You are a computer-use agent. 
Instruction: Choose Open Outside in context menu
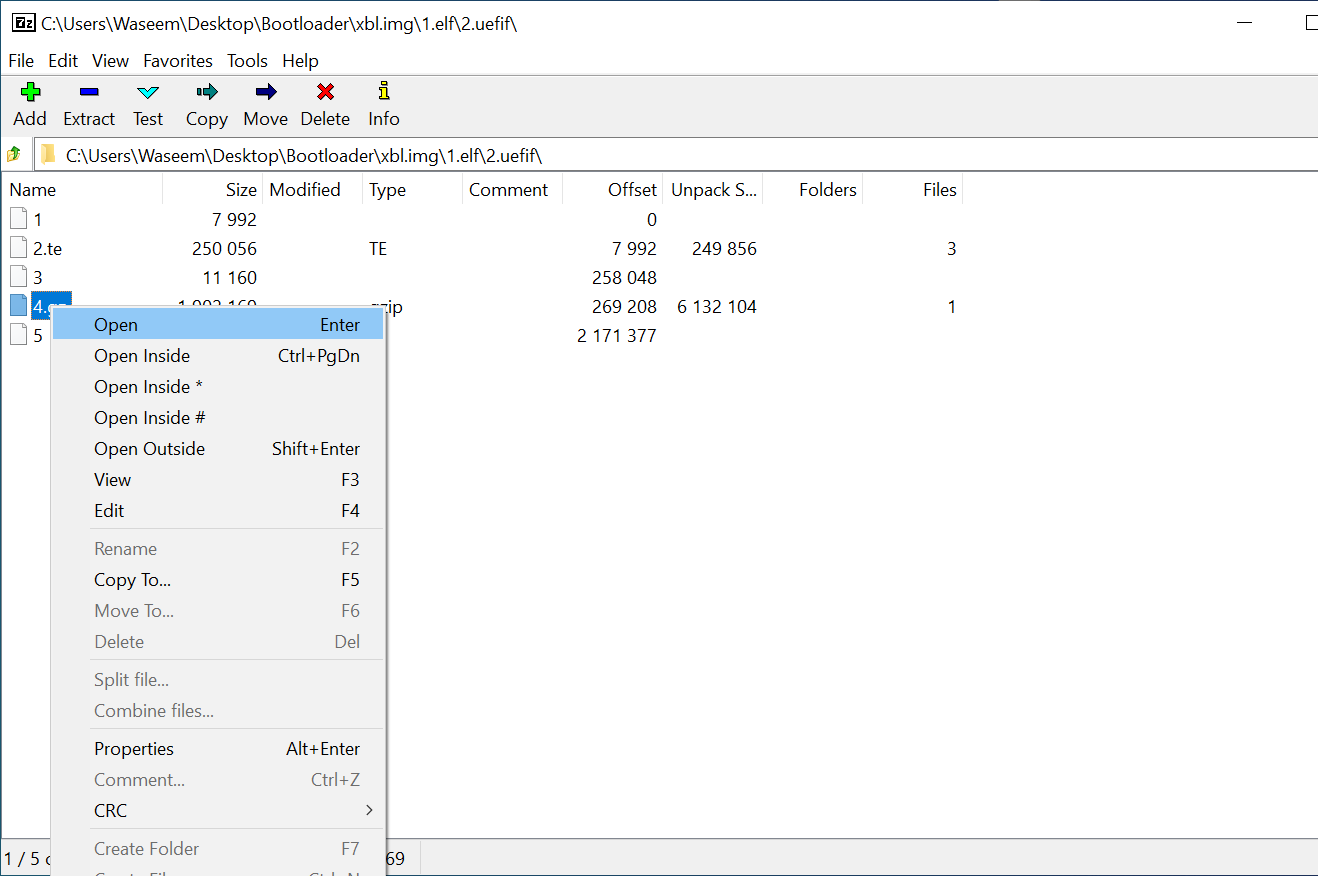coord(218,448)
